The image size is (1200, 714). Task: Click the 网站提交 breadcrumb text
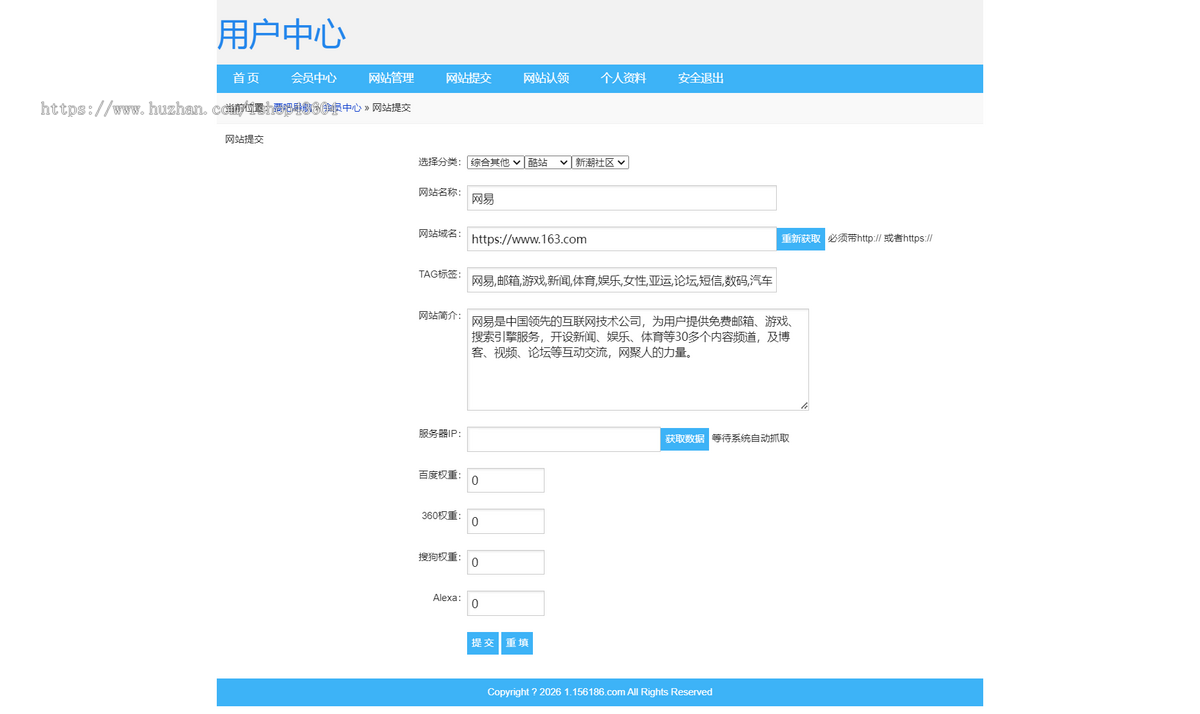(391, 108)
